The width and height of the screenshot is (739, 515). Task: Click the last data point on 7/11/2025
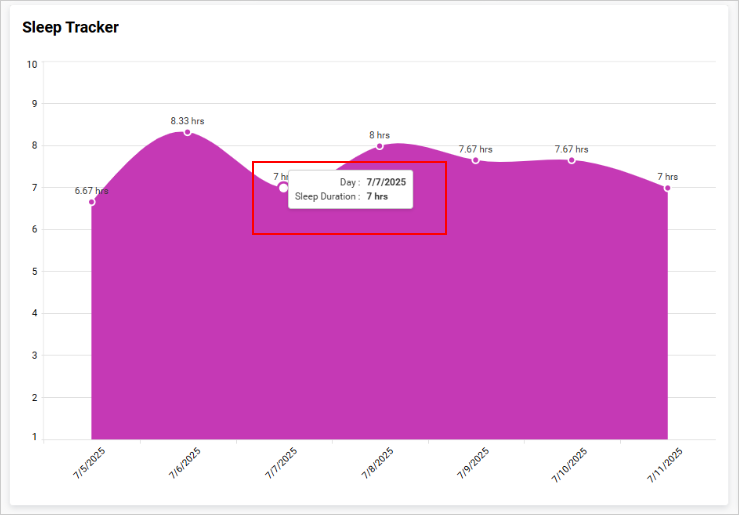pyautogui.click(x=667, y=188)
